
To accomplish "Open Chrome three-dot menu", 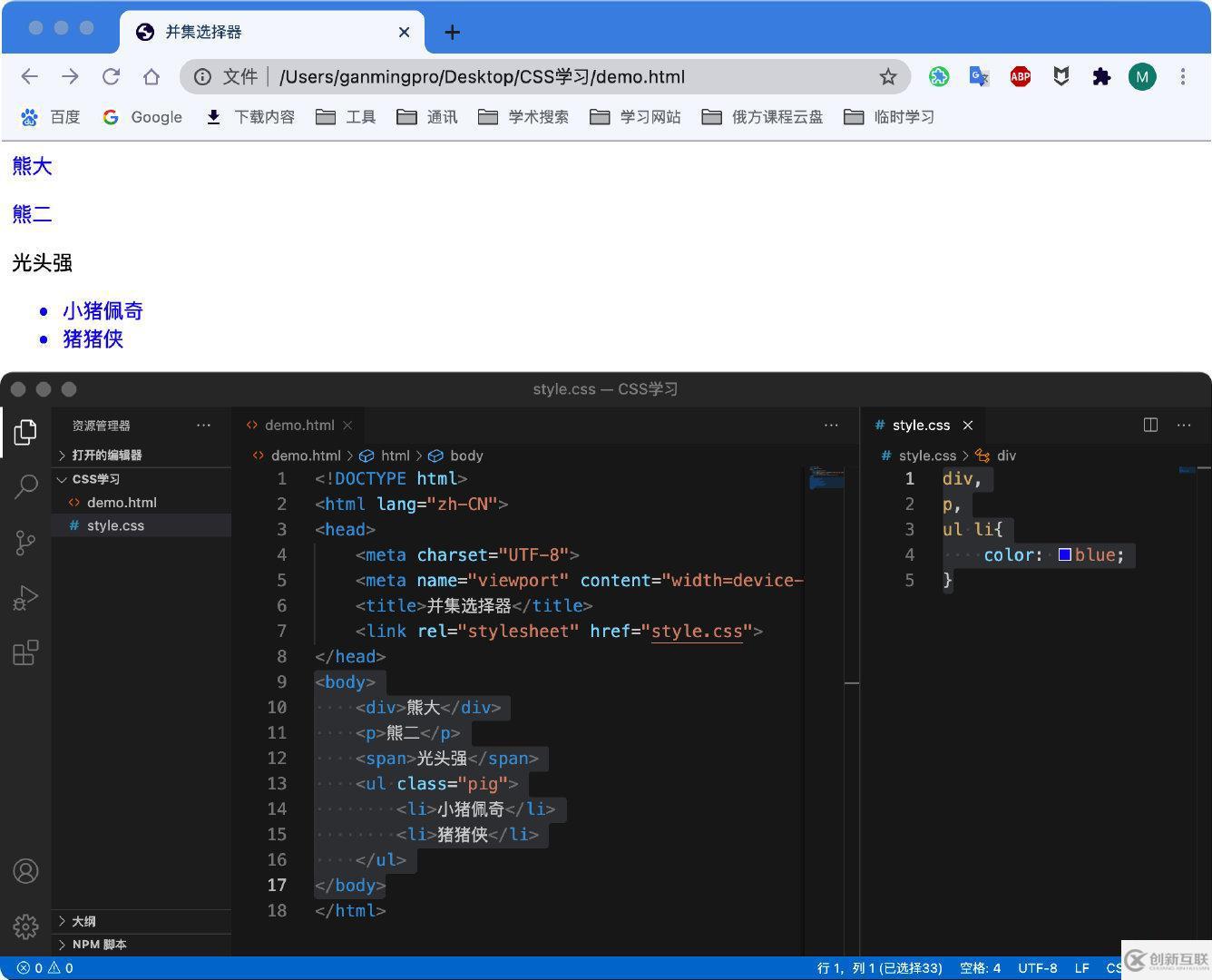I will pos(1183,77).
